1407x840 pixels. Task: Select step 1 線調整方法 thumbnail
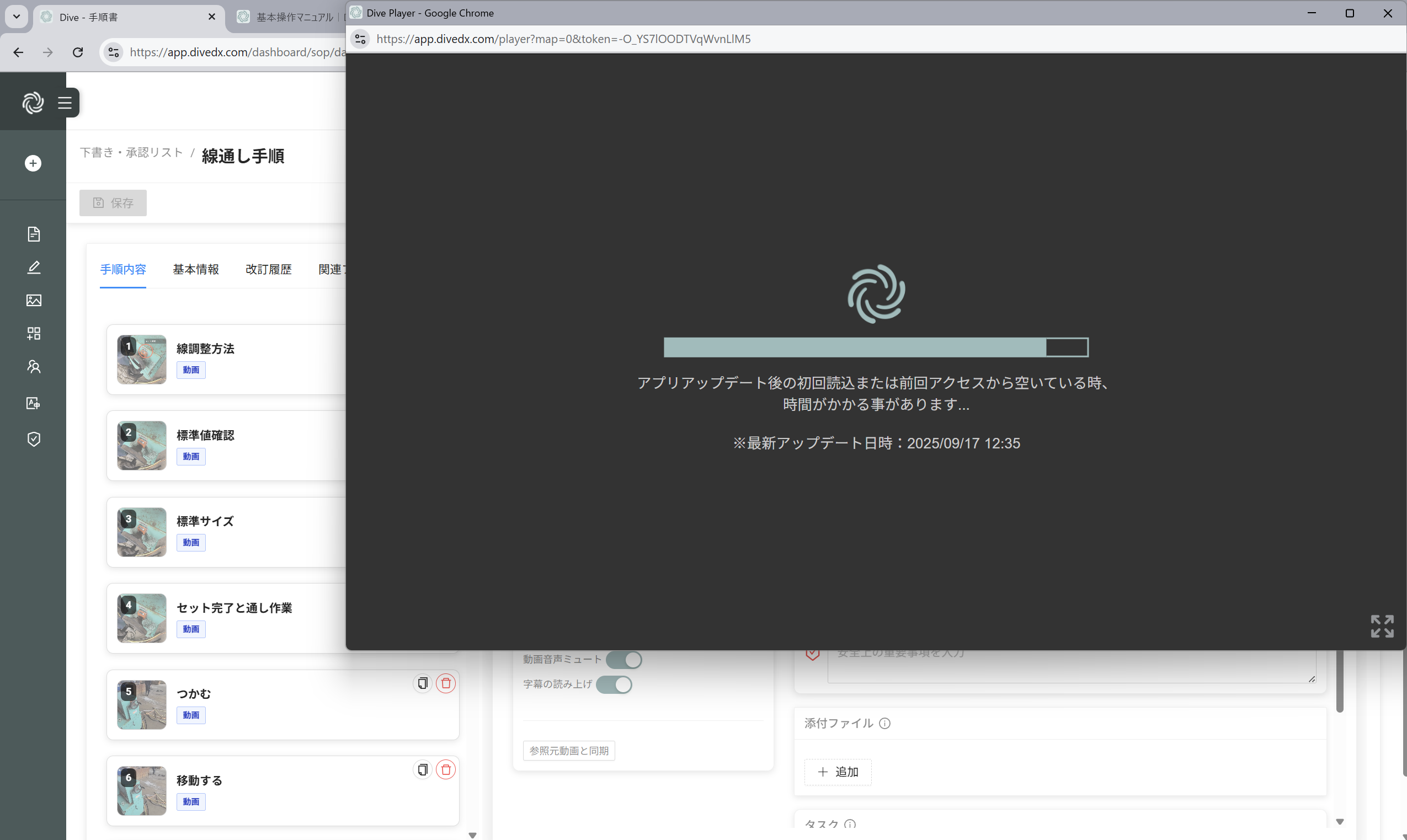[x=142, y=360]
